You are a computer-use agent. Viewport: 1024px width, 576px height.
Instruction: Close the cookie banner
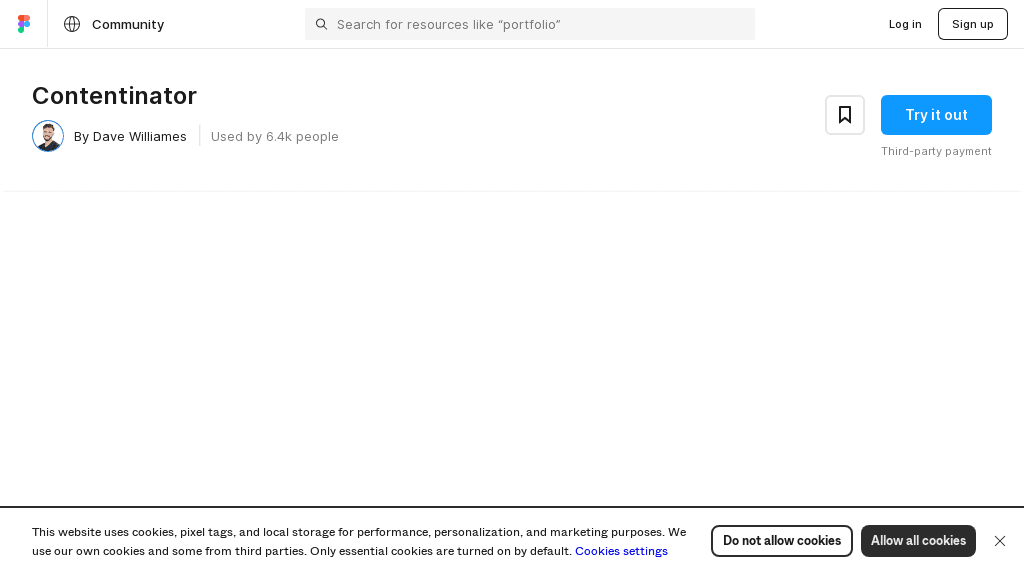pos(1000,541)
